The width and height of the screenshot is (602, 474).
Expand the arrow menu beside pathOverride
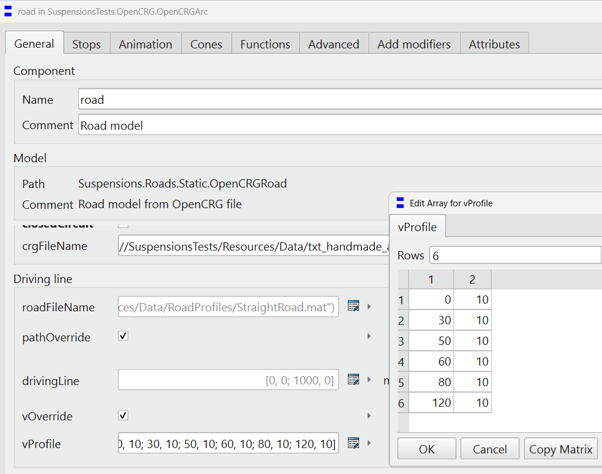(x=369, y=336)
